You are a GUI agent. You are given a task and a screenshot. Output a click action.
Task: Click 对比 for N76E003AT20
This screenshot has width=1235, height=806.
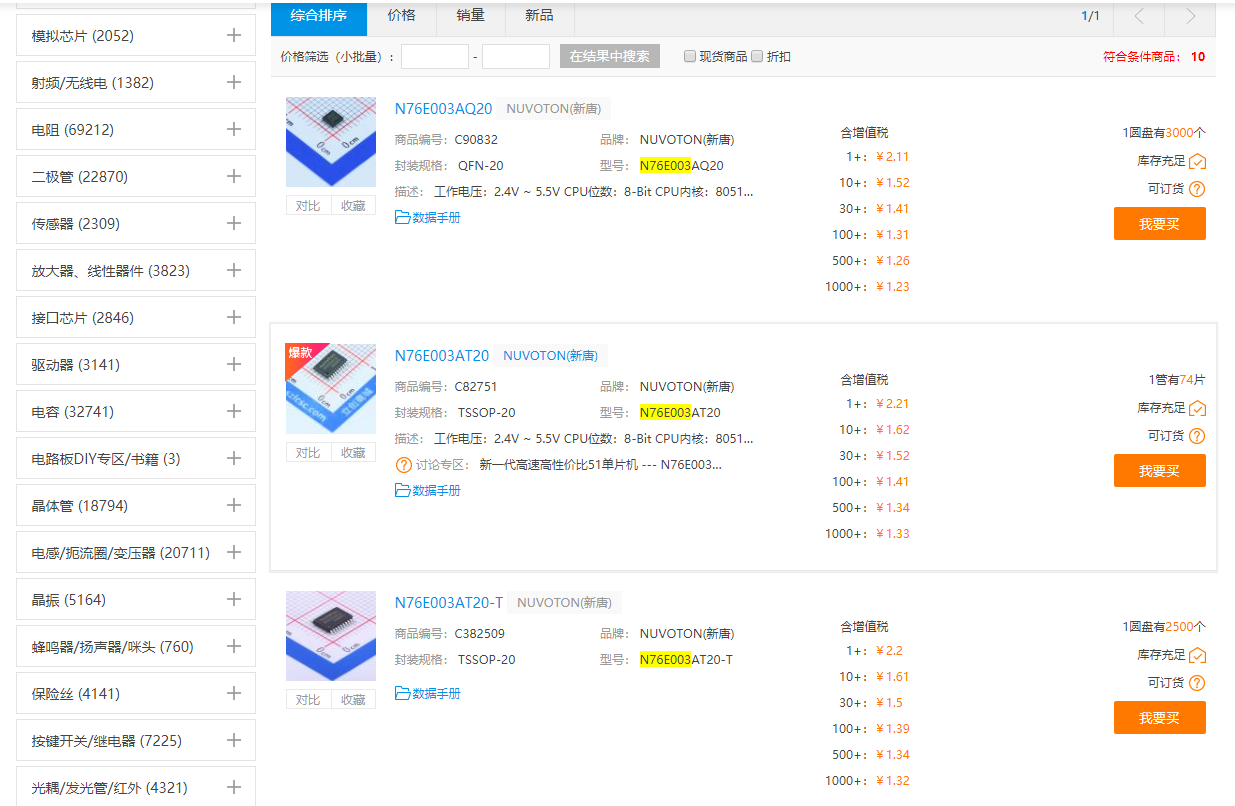coord(308,452)
